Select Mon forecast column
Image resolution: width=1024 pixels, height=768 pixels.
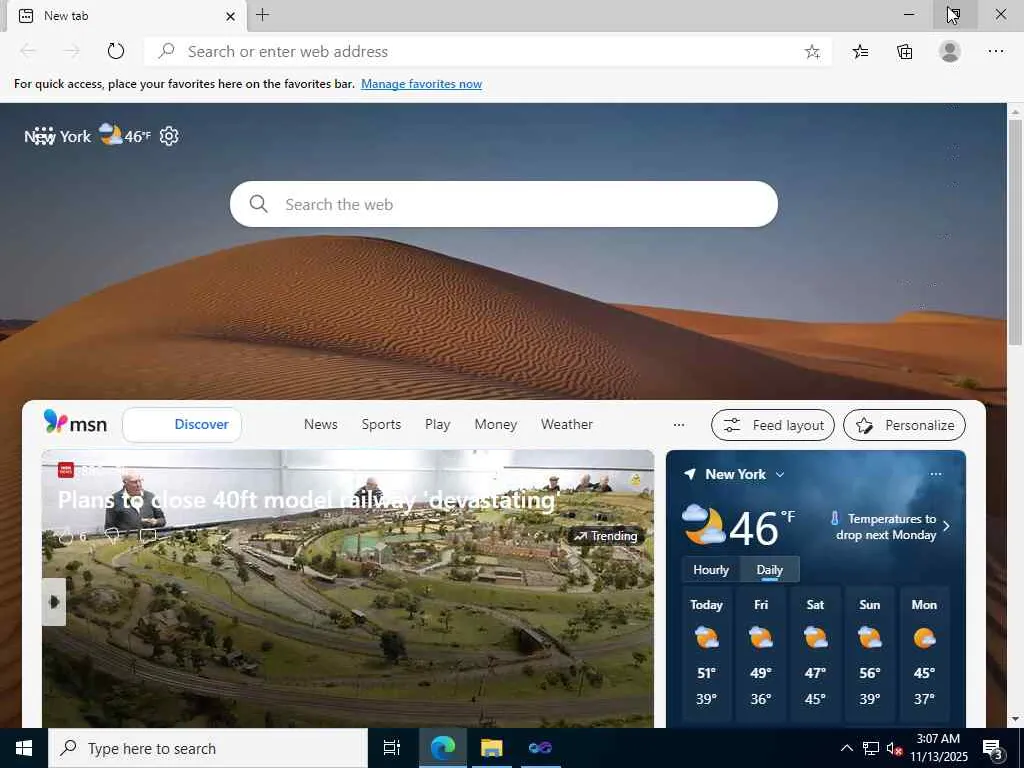click(924, 652)
